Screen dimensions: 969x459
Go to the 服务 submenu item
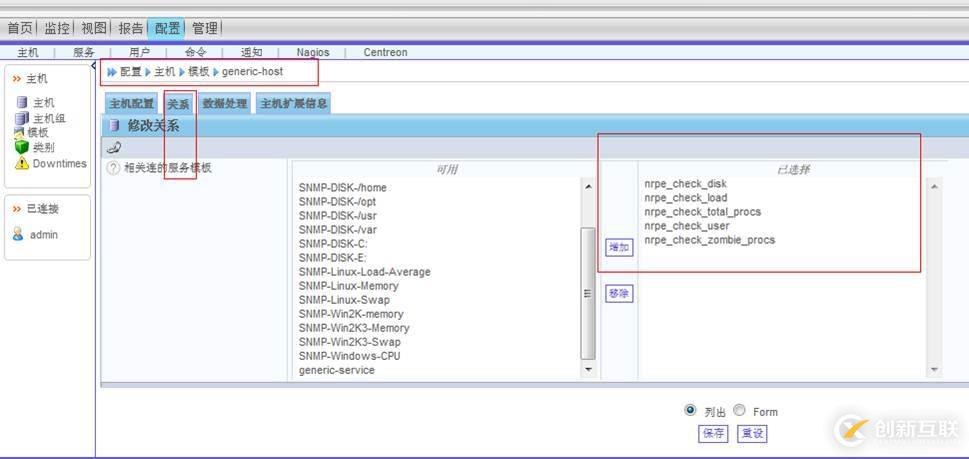point(83,53)
